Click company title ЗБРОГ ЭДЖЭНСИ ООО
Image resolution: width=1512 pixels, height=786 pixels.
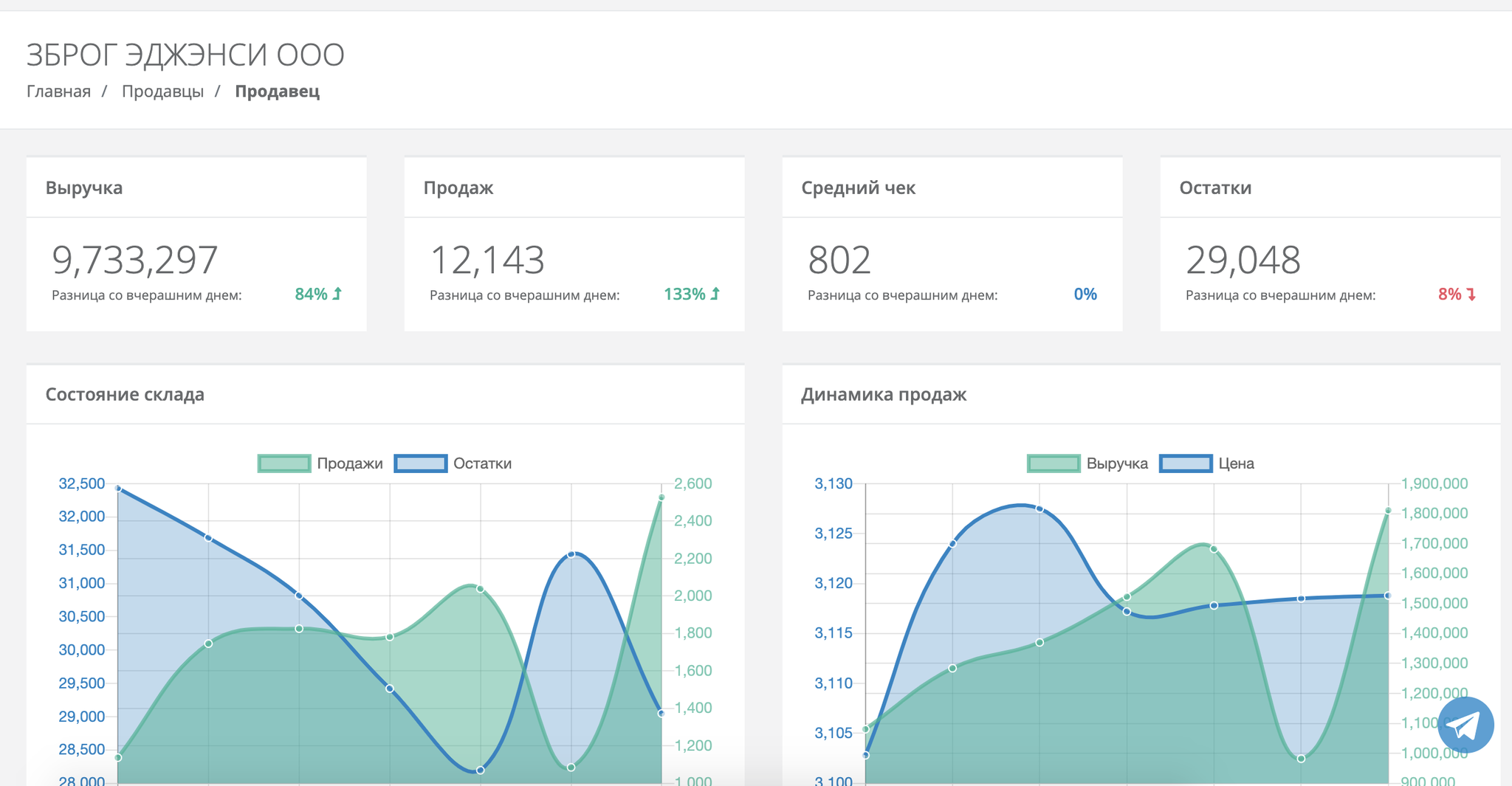tap(185, 55)
